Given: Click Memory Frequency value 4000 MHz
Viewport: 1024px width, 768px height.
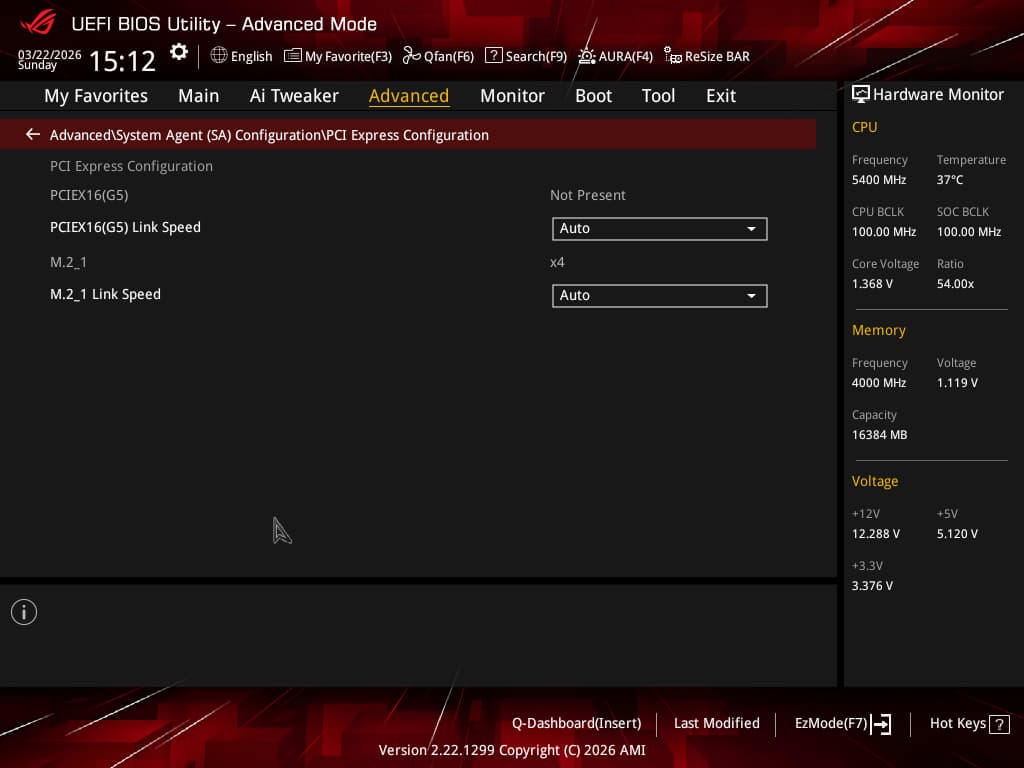Looking at the screenshot, I should tap(879, 383).
